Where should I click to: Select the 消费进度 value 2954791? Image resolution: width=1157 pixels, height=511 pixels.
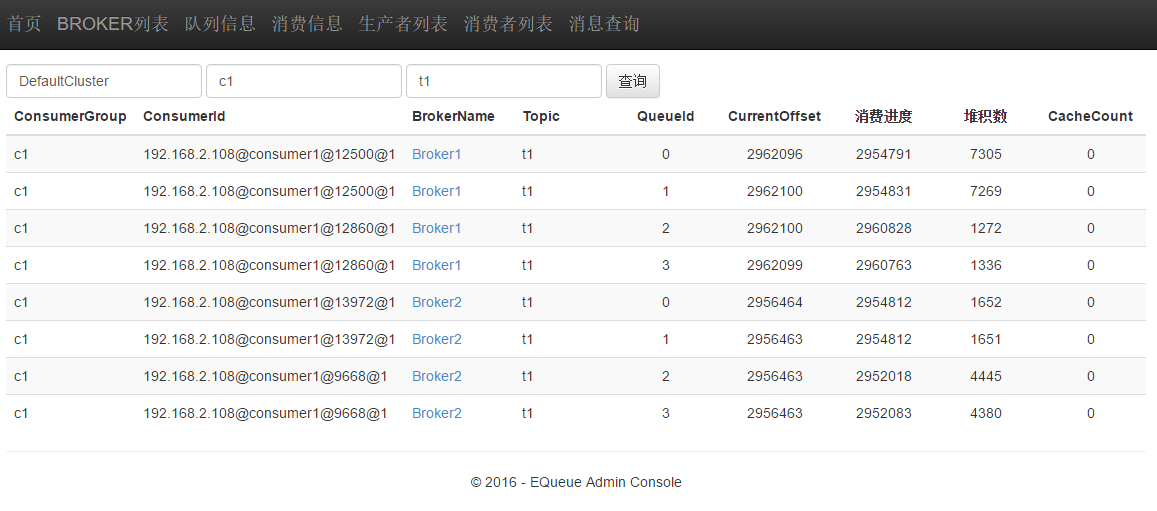pyautogui.click(x=884, y=154)
